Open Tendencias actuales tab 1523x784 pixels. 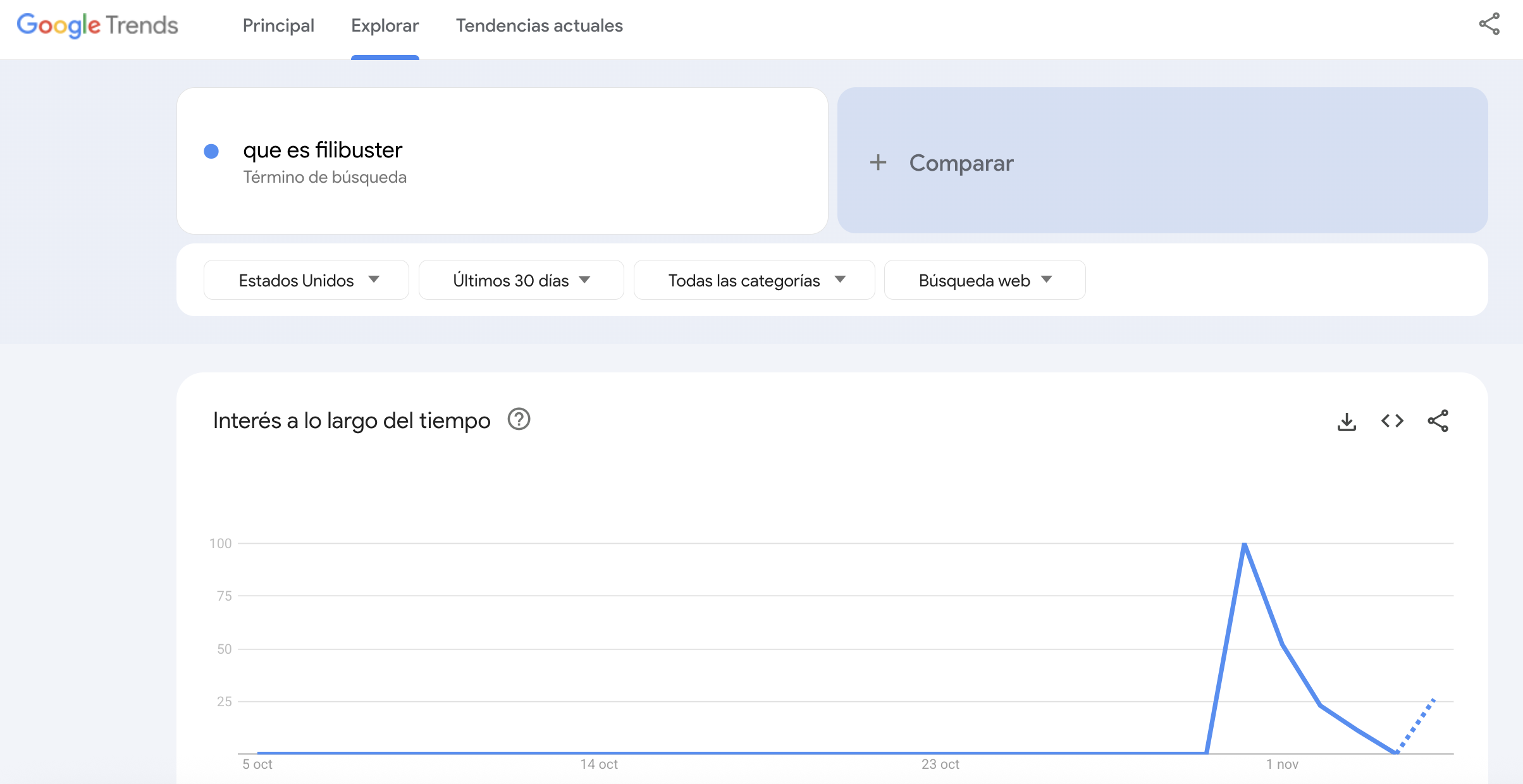pyautogui.click(x=539, y=25)
